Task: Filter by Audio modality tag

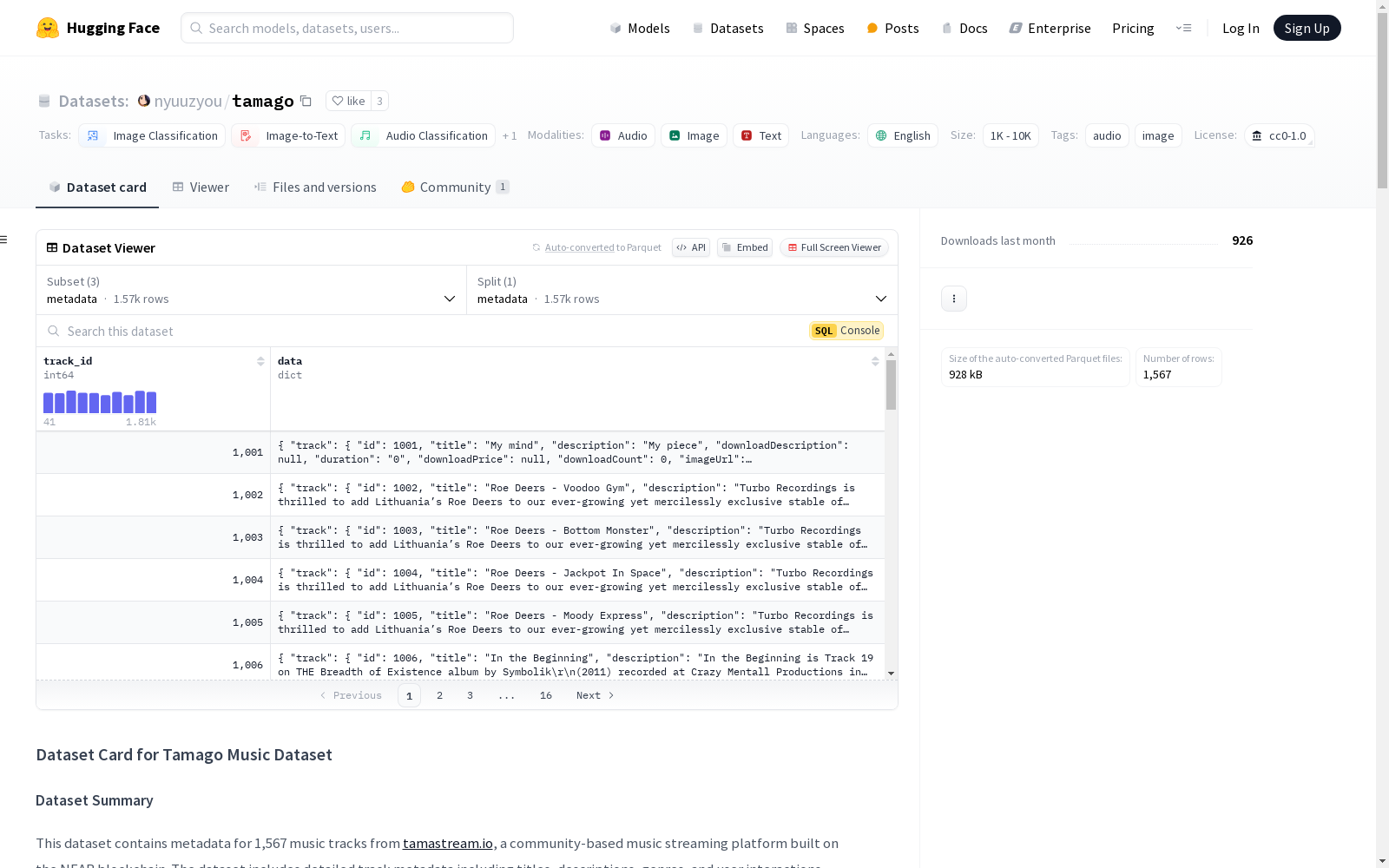Action: tap(623, 135)
